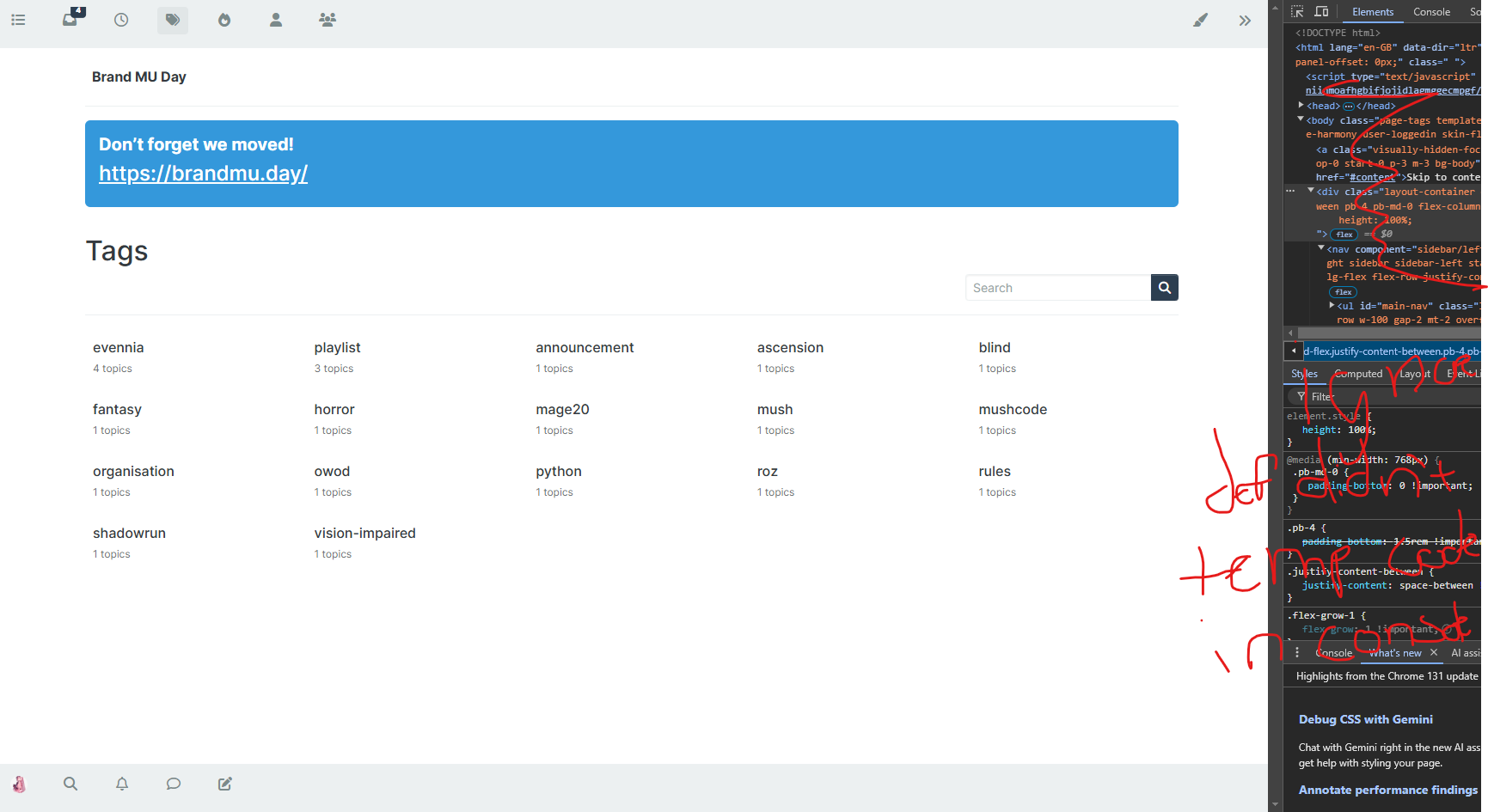Expand the head element in the DOM tree
This screenshot has width=1488, height=812.
tap(1301, 105)
